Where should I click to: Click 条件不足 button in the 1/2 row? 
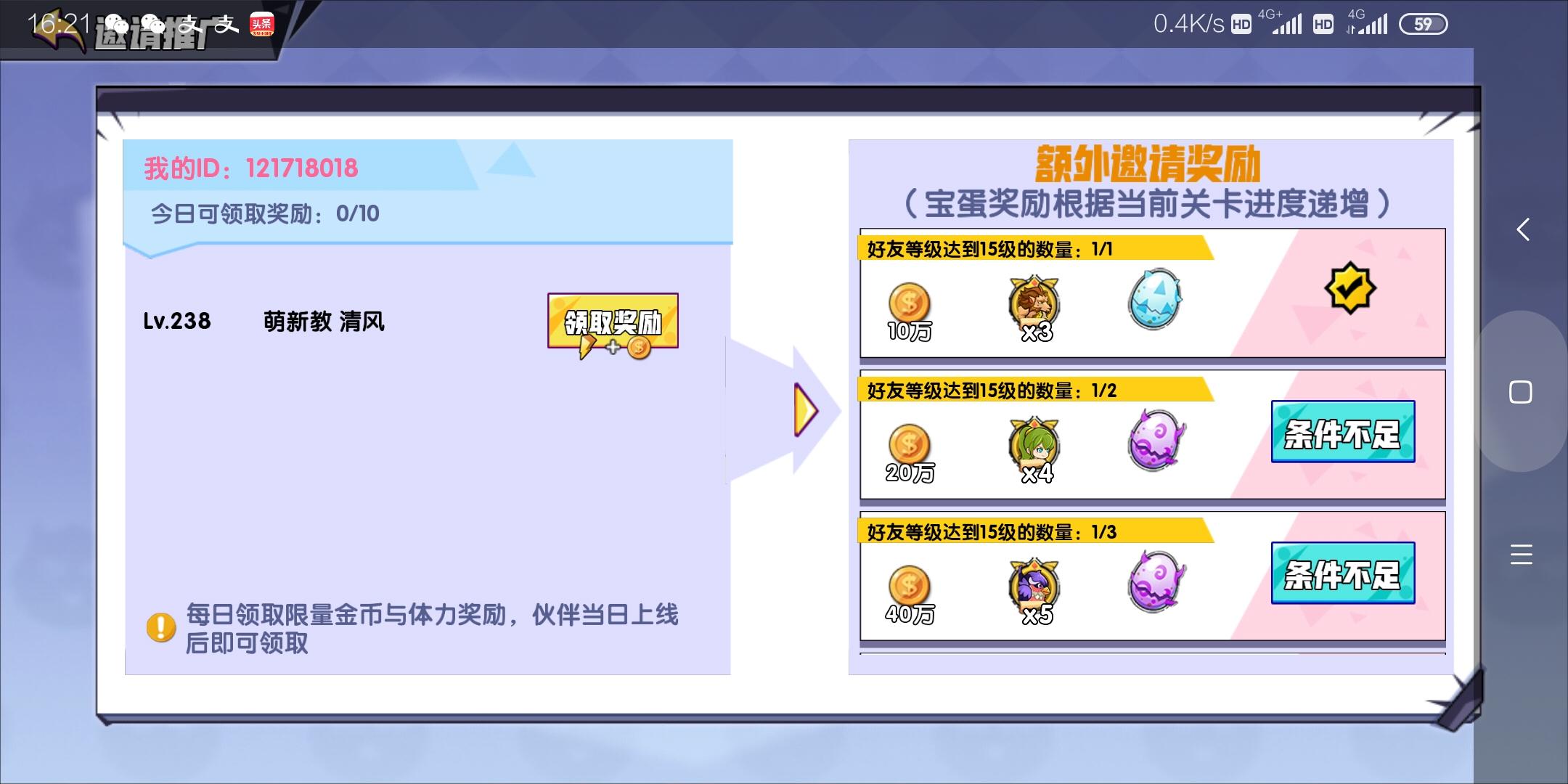tap(1343, 432)
